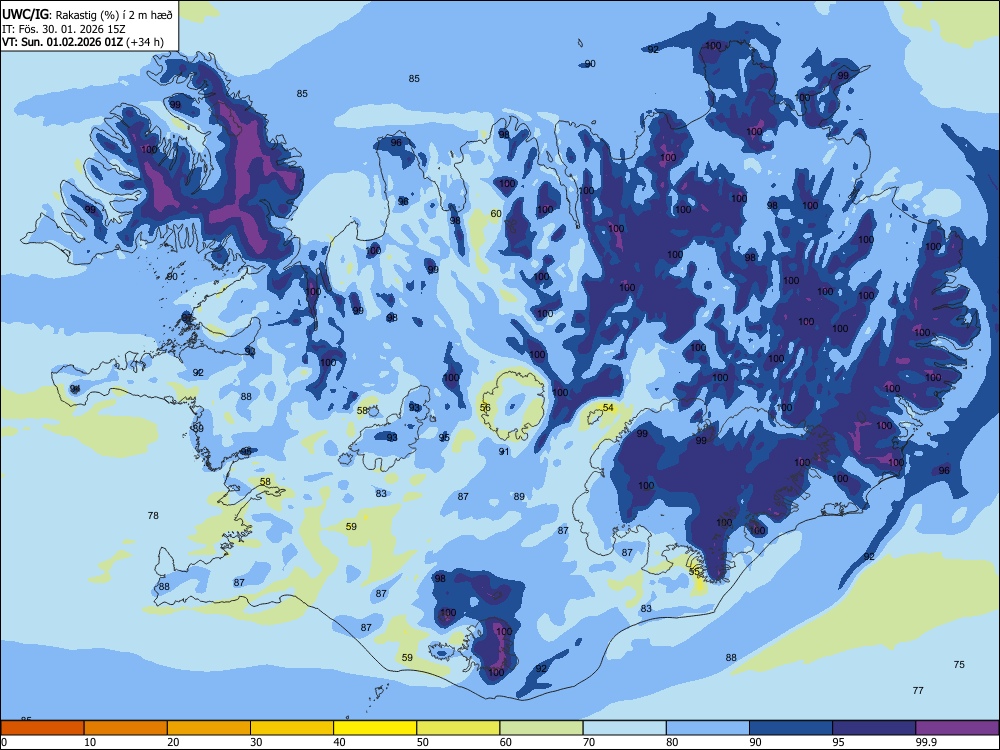Click the legend tick label 99.9
This screenshot has height=750, width=1000.
point(926,742)
